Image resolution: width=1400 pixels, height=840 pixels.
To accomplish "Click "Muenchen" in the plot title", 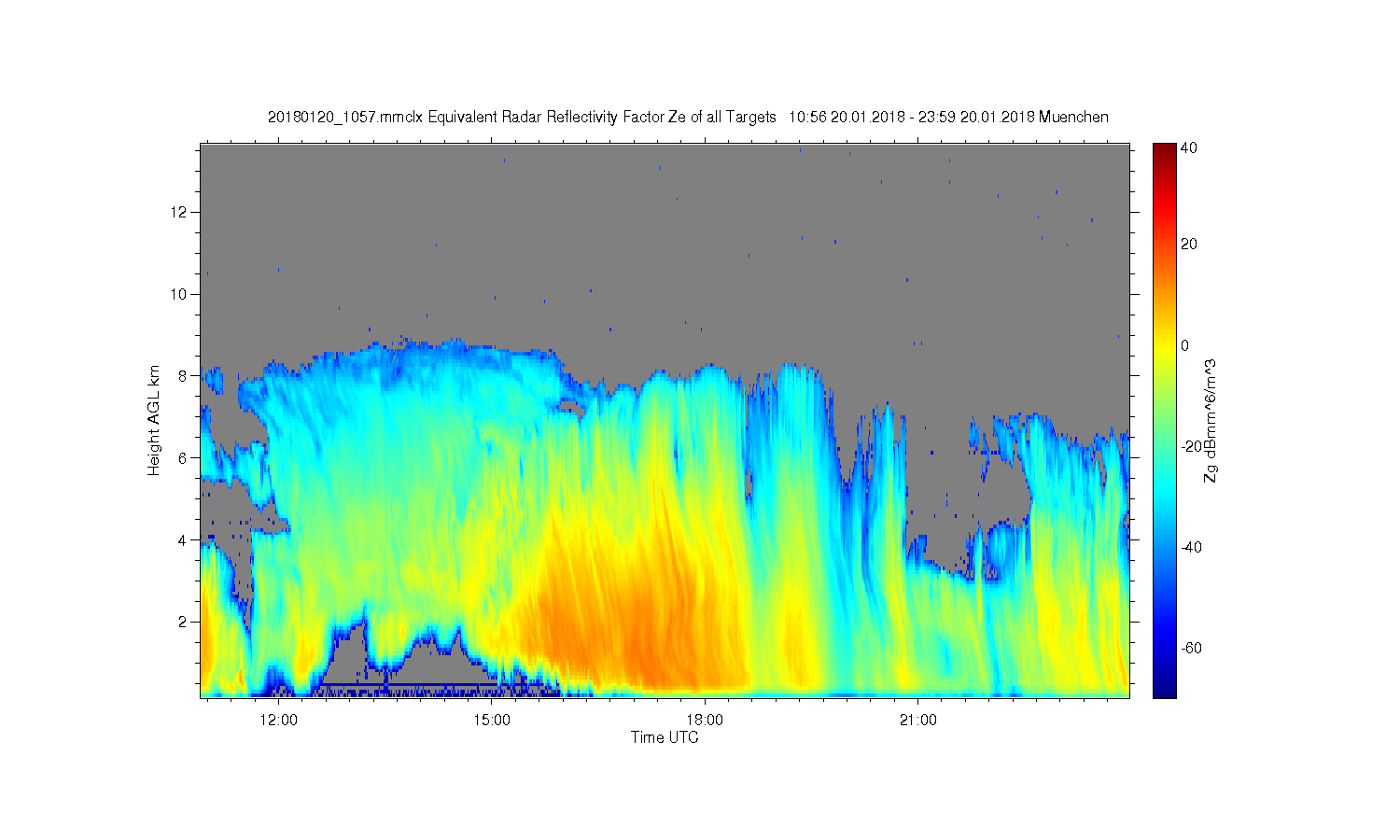I will (x=1073, y=117).
